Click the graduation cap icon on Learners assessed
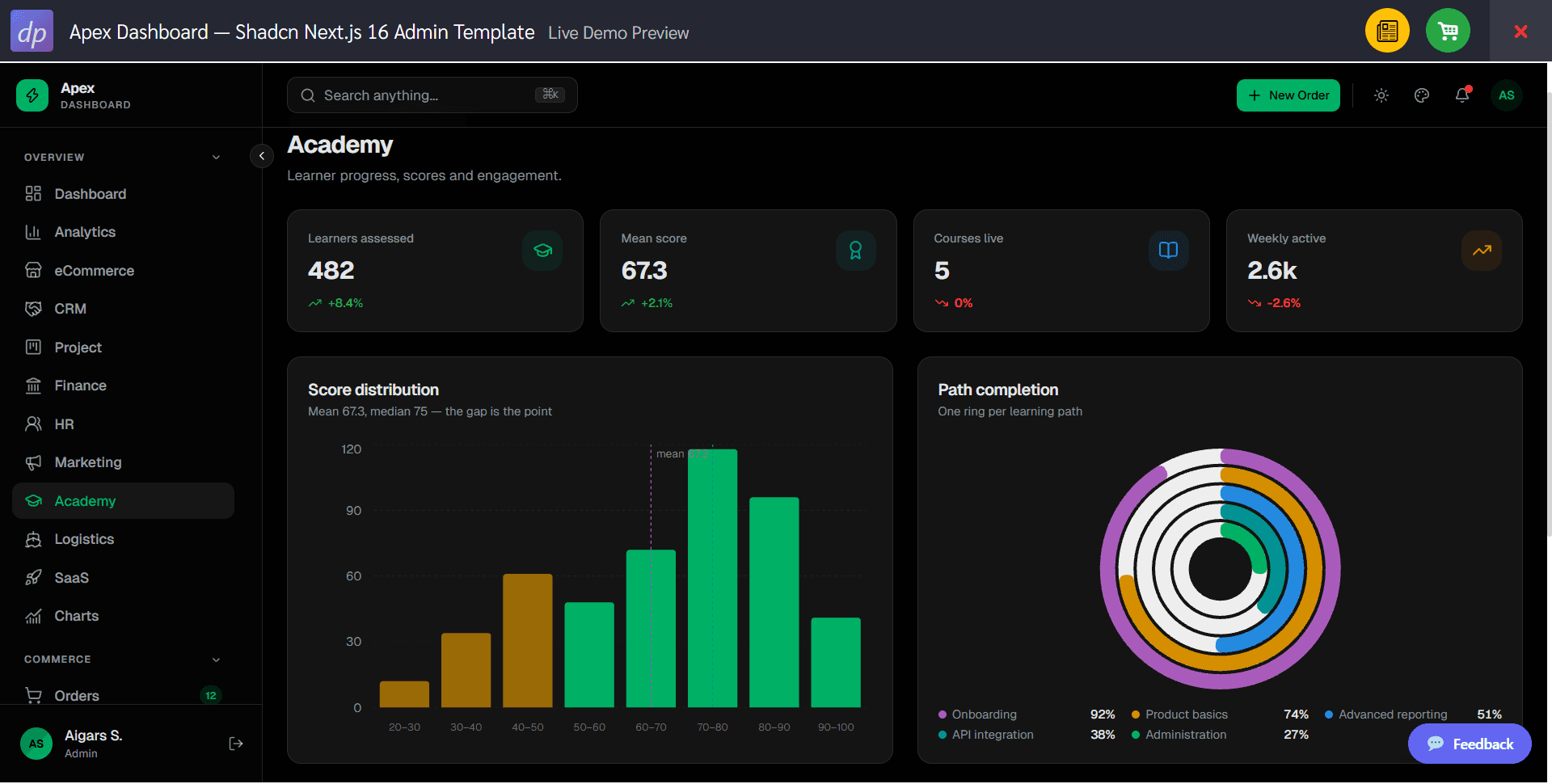The image size is (1552, 784). pyautogui.click(x=542, y=251)
